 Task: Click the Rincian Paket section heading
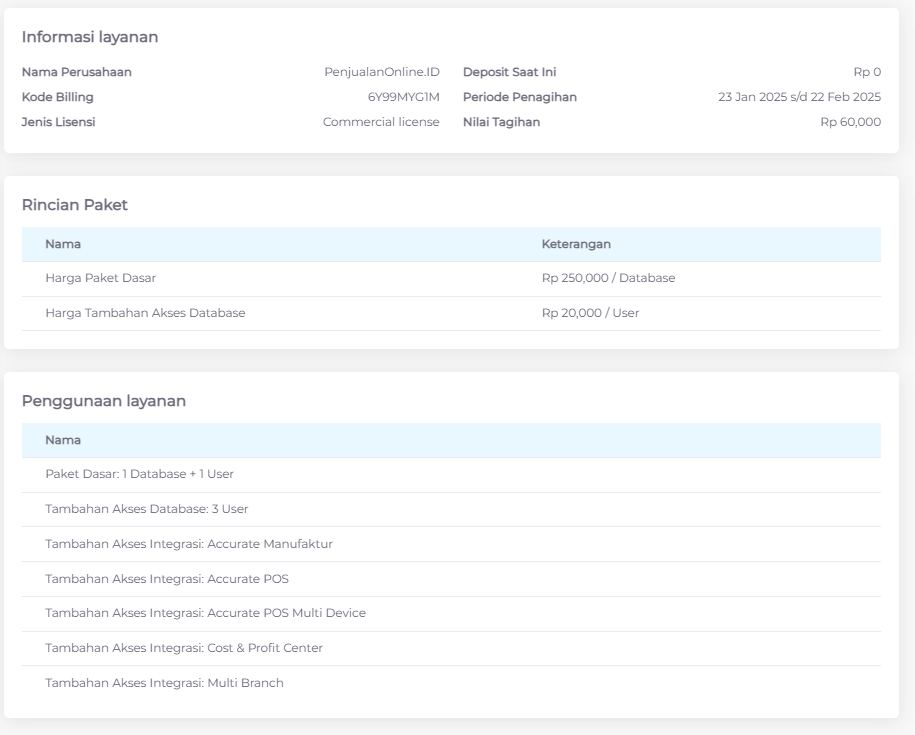point(75,205)
